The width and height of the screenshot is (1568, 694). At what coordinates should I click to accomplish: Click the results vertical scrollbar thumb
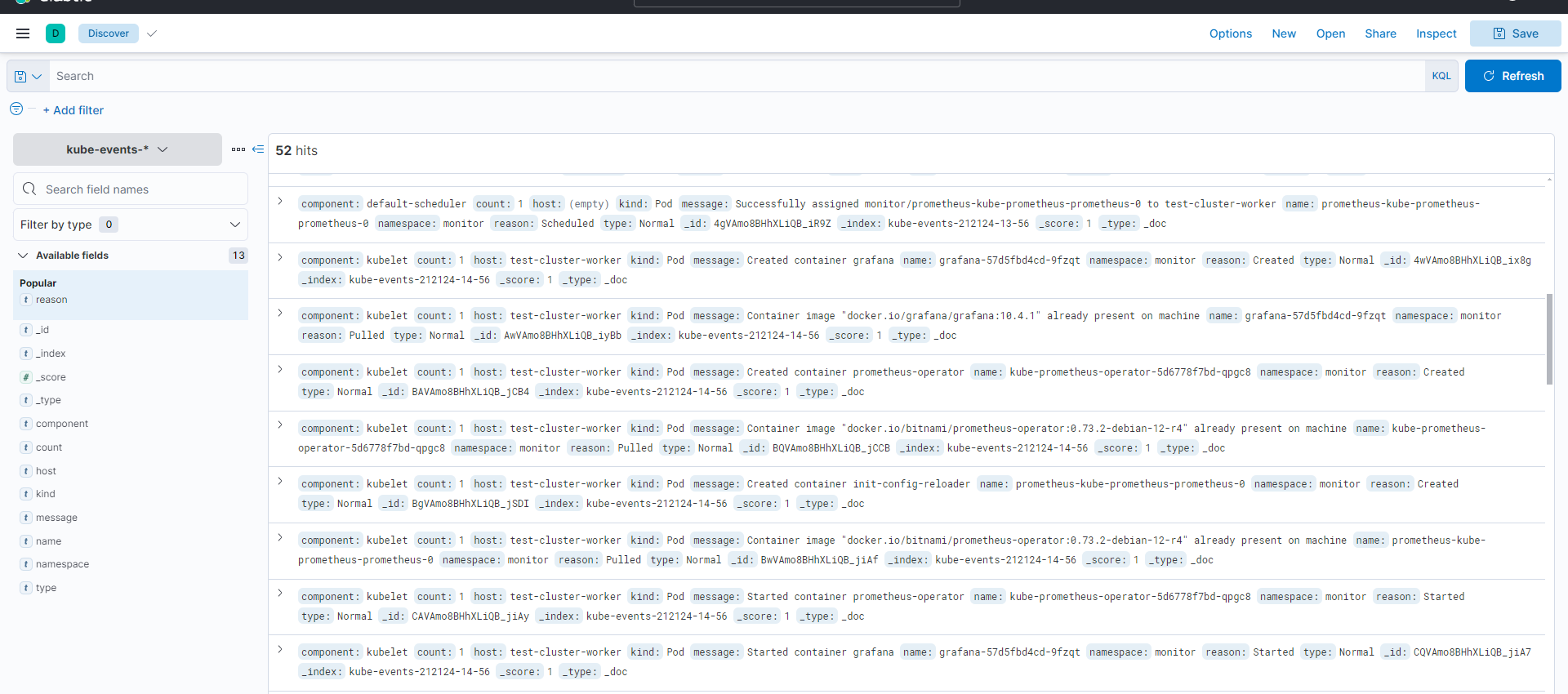point(1549,339)
